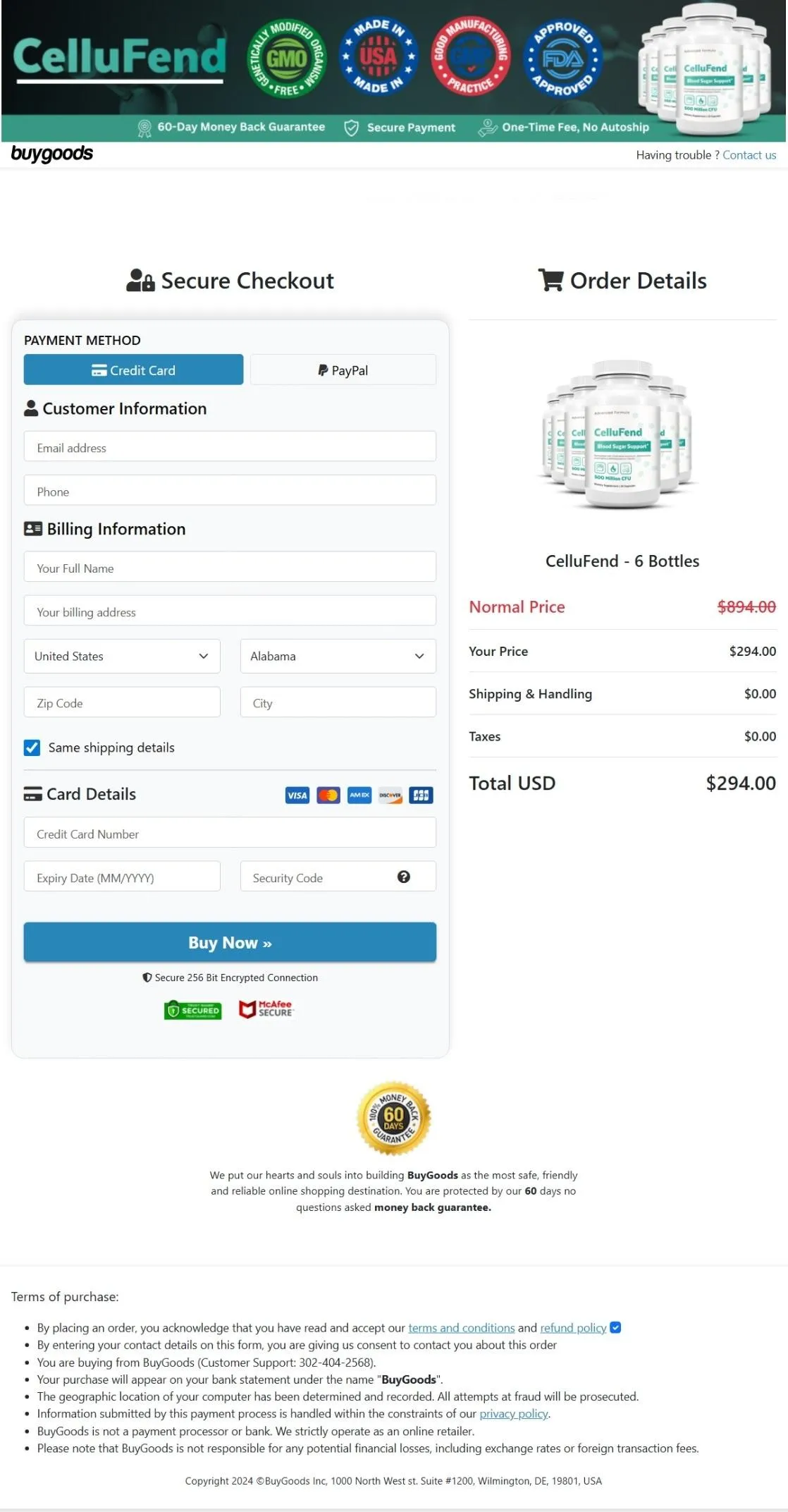Click the Visa card icon

[297, 795]
